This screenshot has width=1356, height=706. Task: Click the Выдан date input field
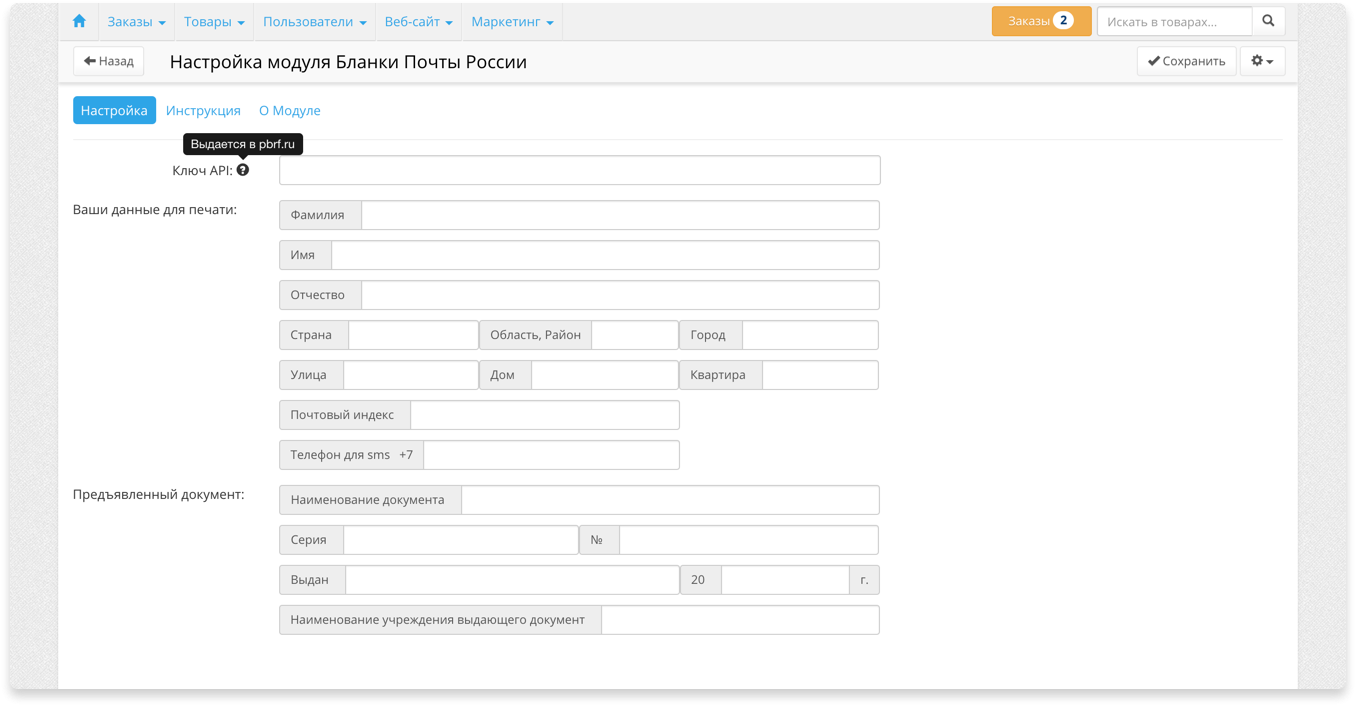512,580
